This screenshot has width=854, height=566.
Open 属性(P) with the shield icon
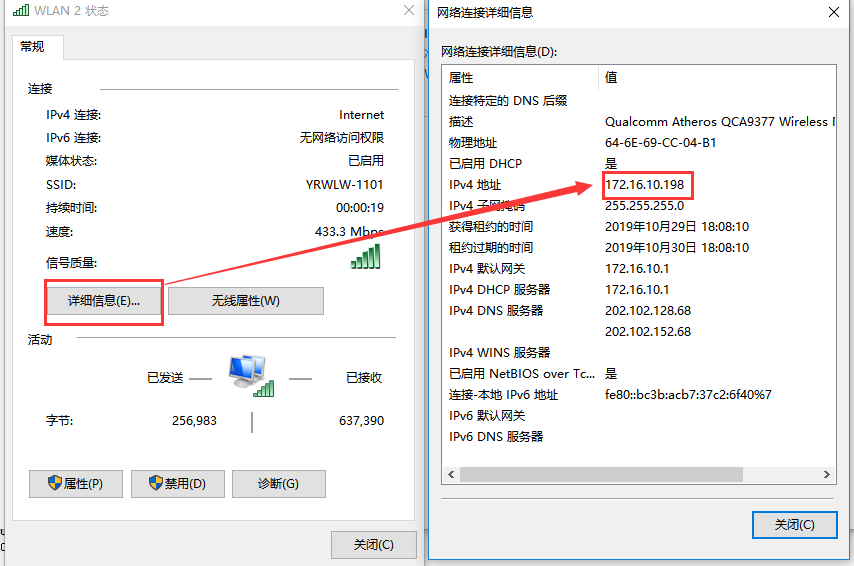click(76, 484)
